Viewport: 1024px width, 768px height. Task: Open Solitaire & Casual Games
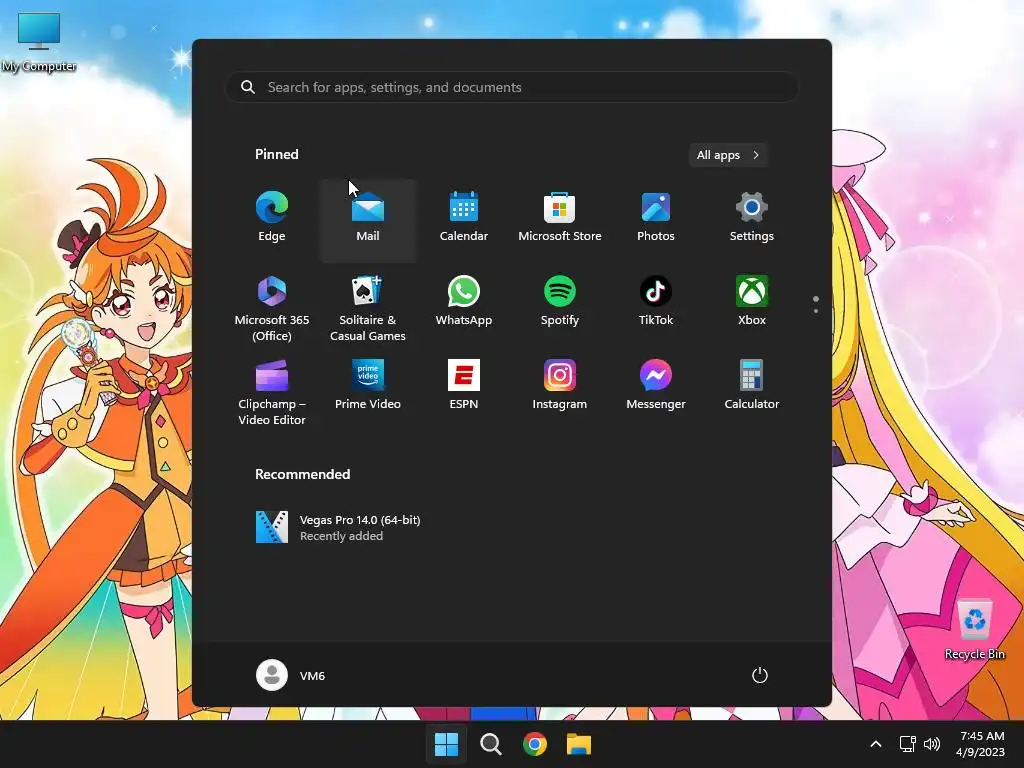click(x=368, y=307)
